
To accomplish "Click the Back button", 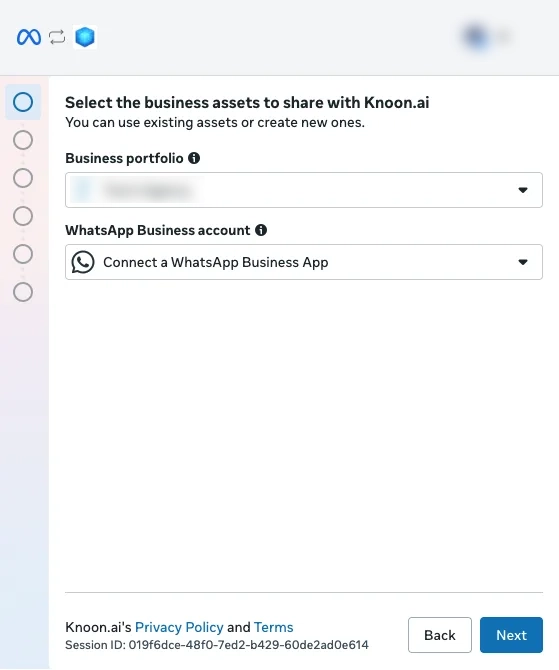I will coord(440,635).
